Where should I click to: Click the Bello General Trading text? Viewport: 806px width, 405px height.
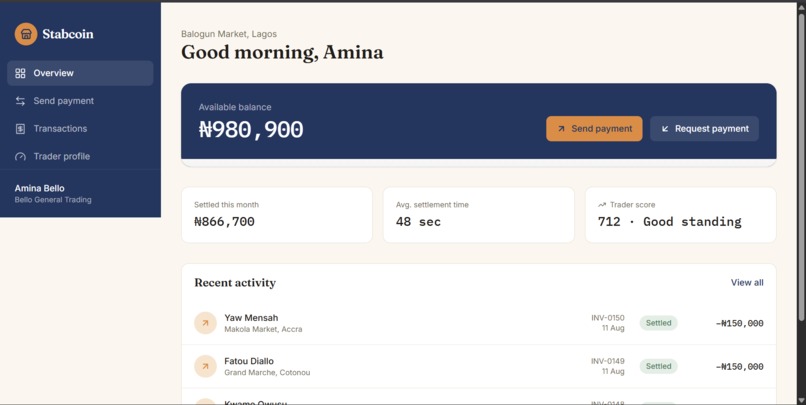[x=53, y=199]
